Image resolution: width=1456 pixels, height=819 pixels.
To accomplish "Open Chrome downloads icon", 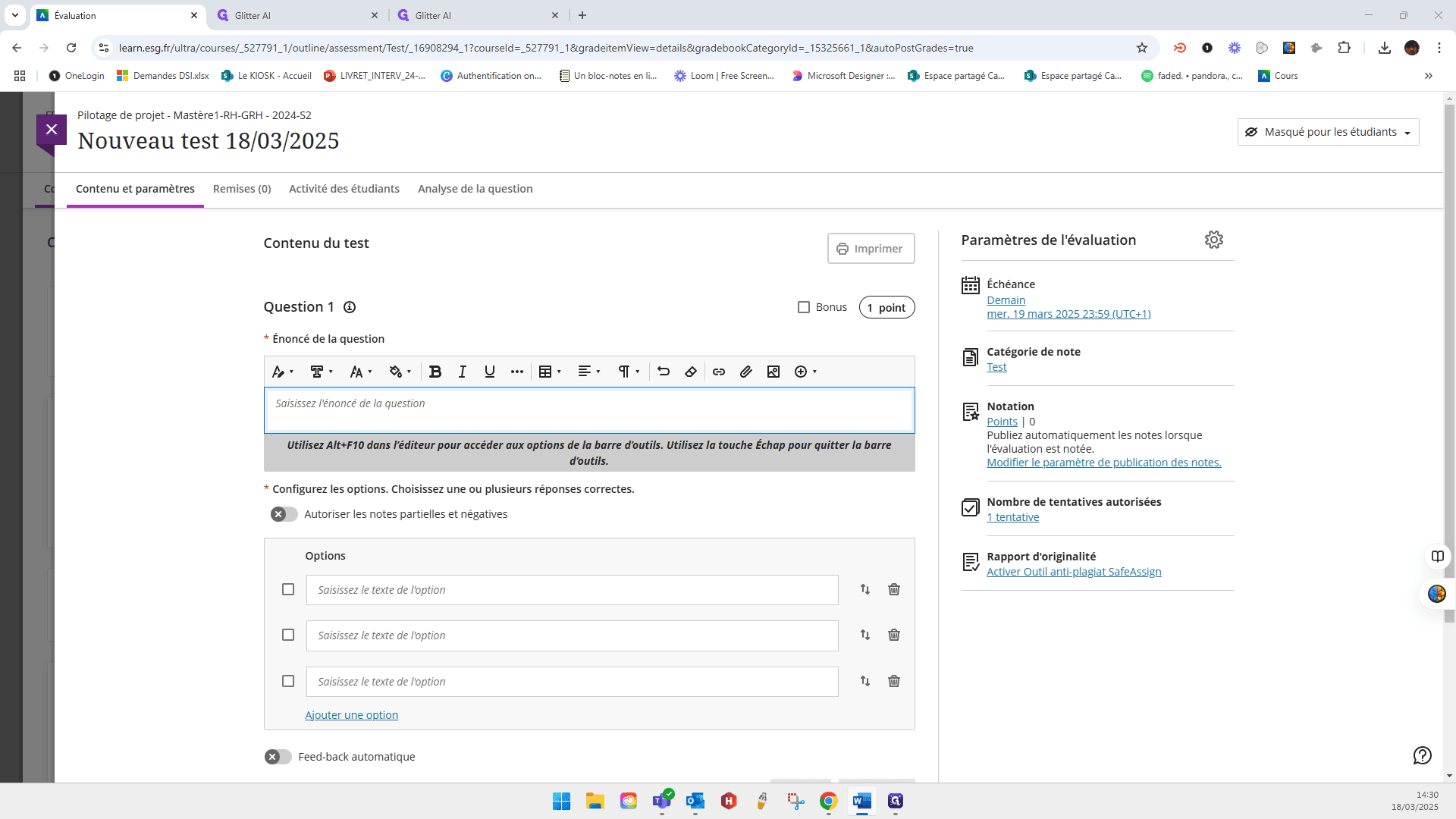I will pos(1385,48).
